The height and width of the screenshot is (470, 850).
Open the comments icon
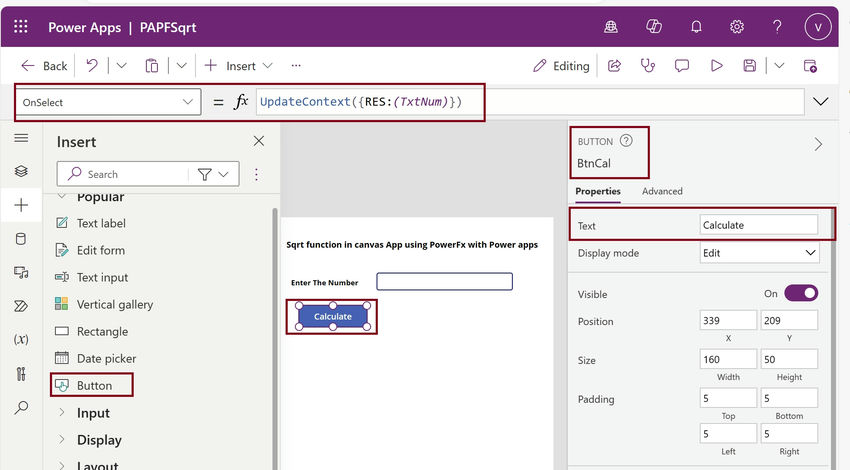681,66
